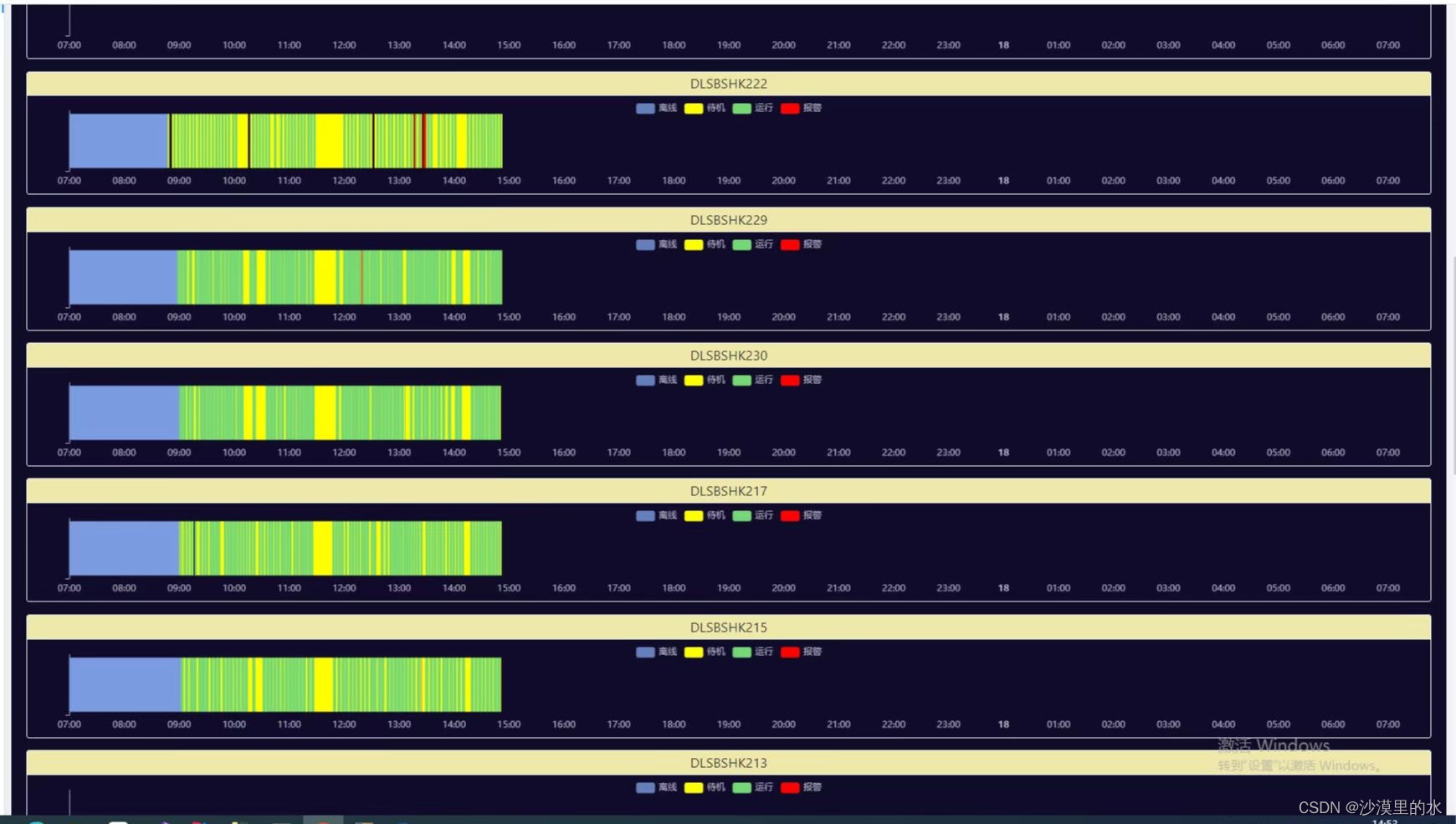The height and width of the screenshot is (824, 1456).
Task: Click wide yellow standby block in DLSBSHK217 timeline
Action: tap(323, 548)
